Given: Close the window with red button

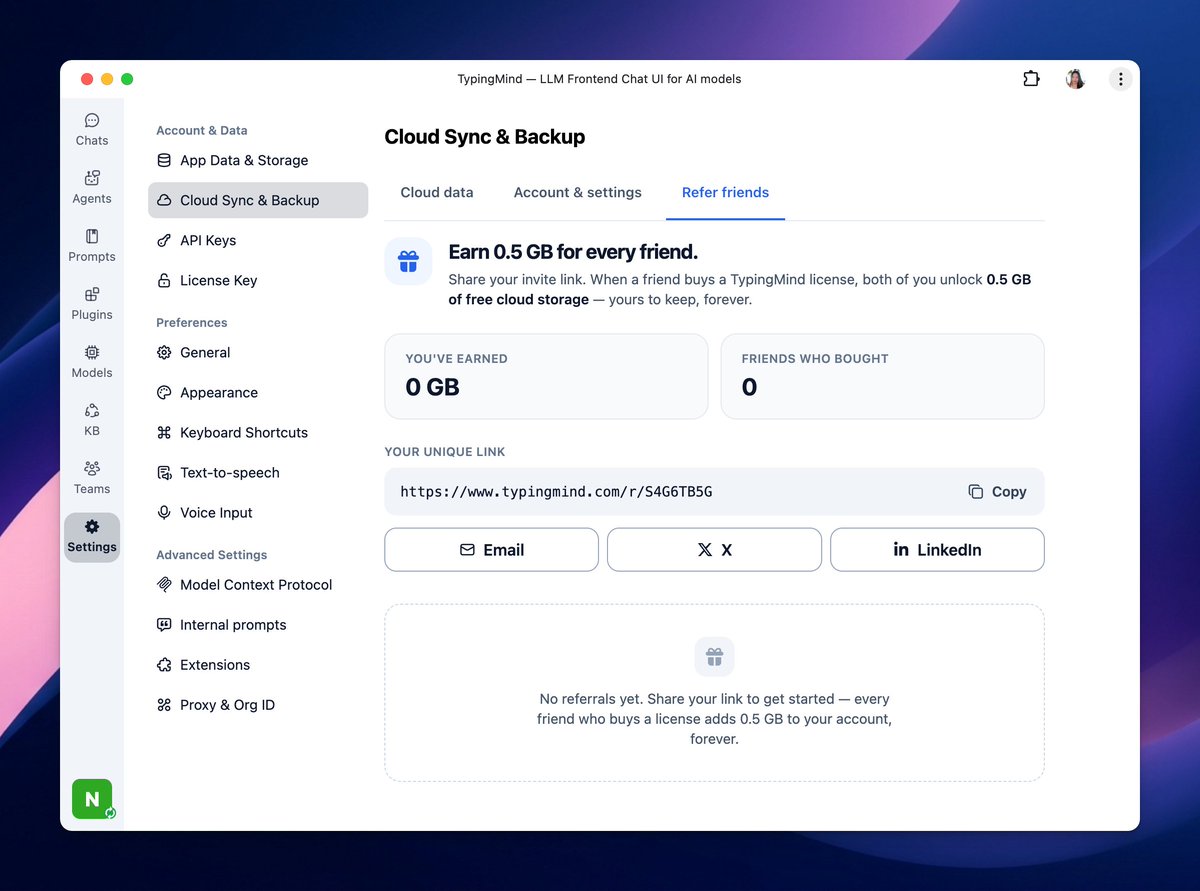Looking at the screenshot, I should (x=87, y=79).
